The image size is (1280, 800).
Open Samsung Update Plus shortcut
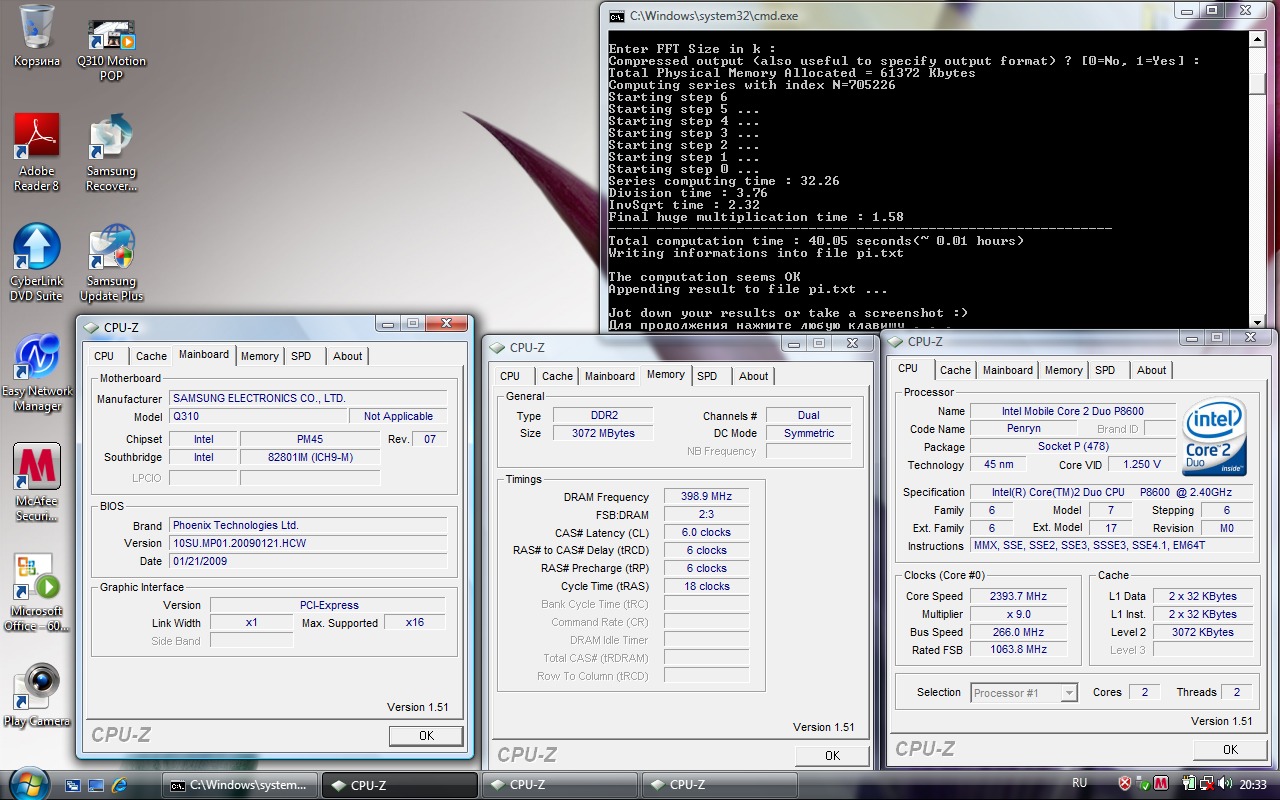pos(111,262)
